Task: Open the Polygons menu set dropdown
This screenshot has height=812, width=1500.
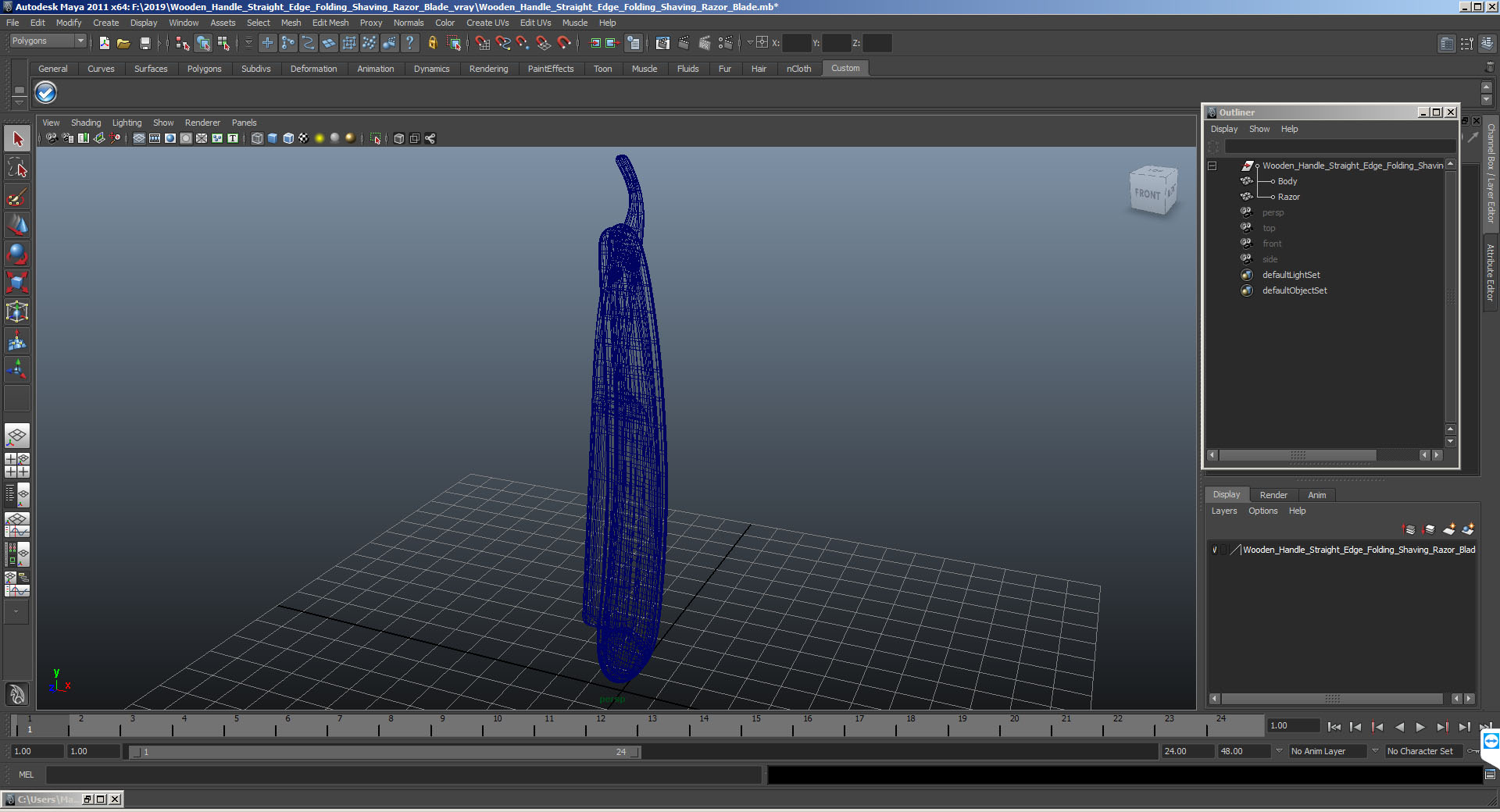Action: click(x=47, y=41)
